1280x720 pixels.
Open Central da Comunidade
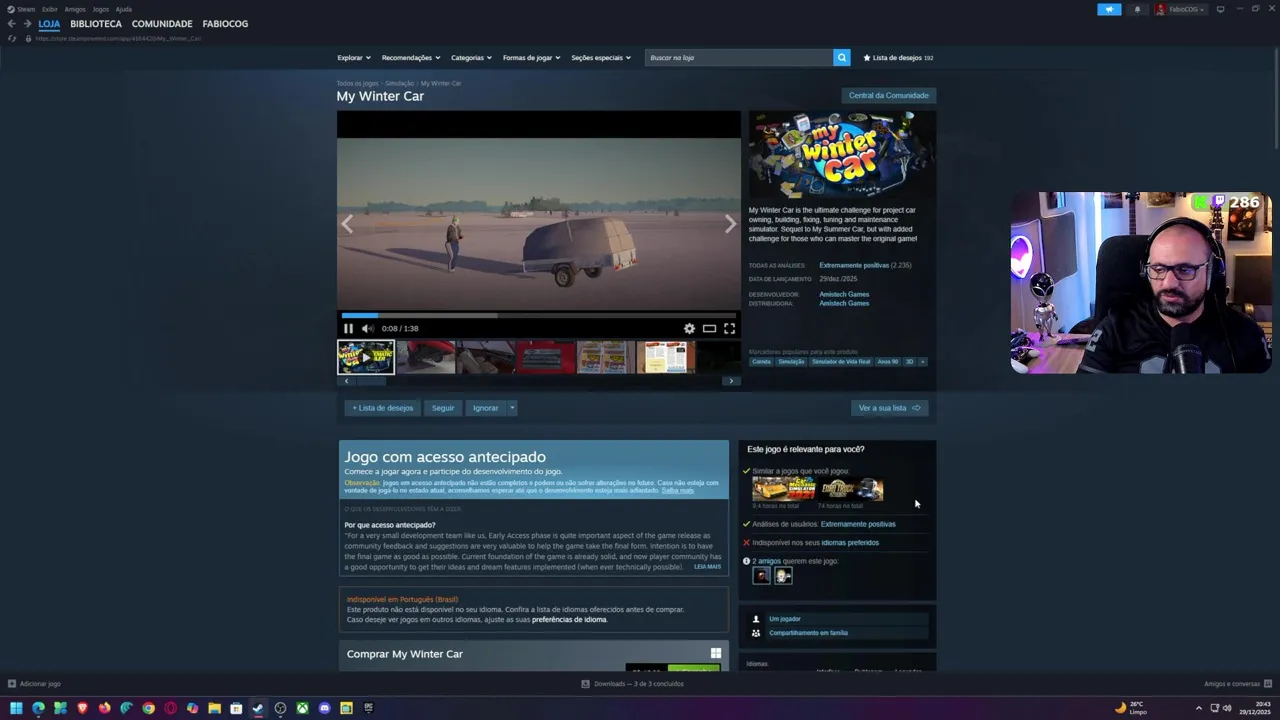pyautogui.click(x=888, y=95)
